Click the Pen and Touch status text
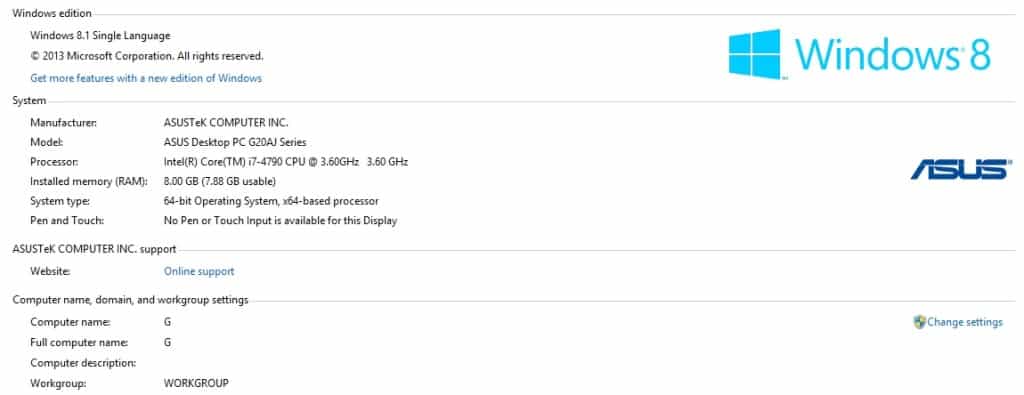1024x395 pixels. tap(280, 220)
